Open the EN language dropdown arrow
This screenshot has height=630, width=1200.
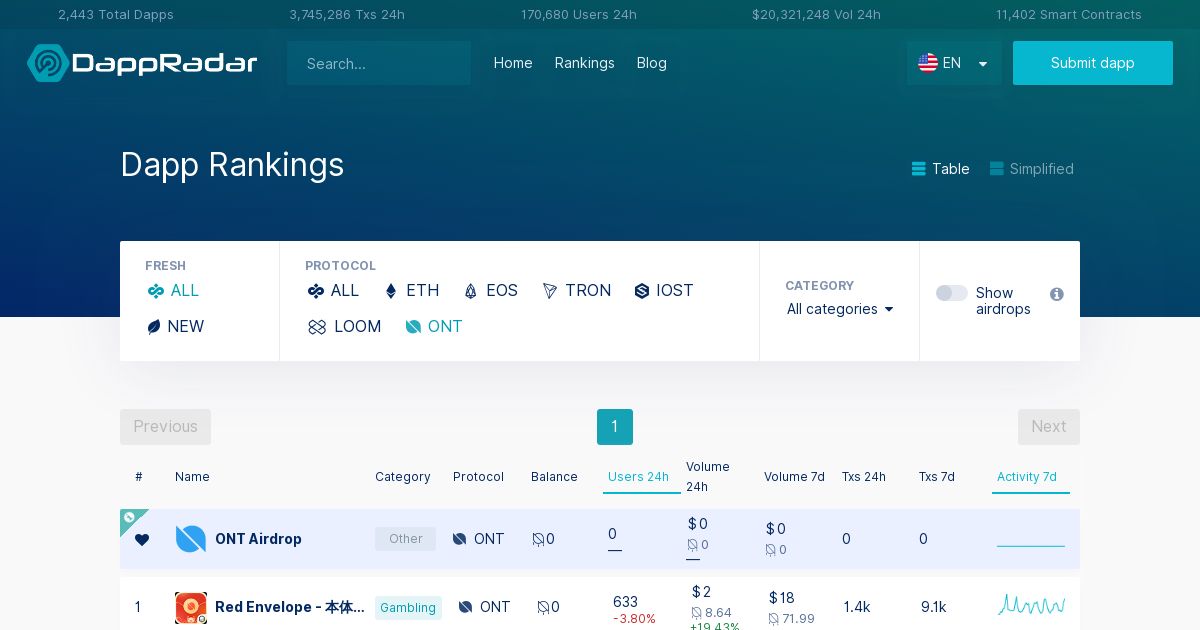point(983,64)
